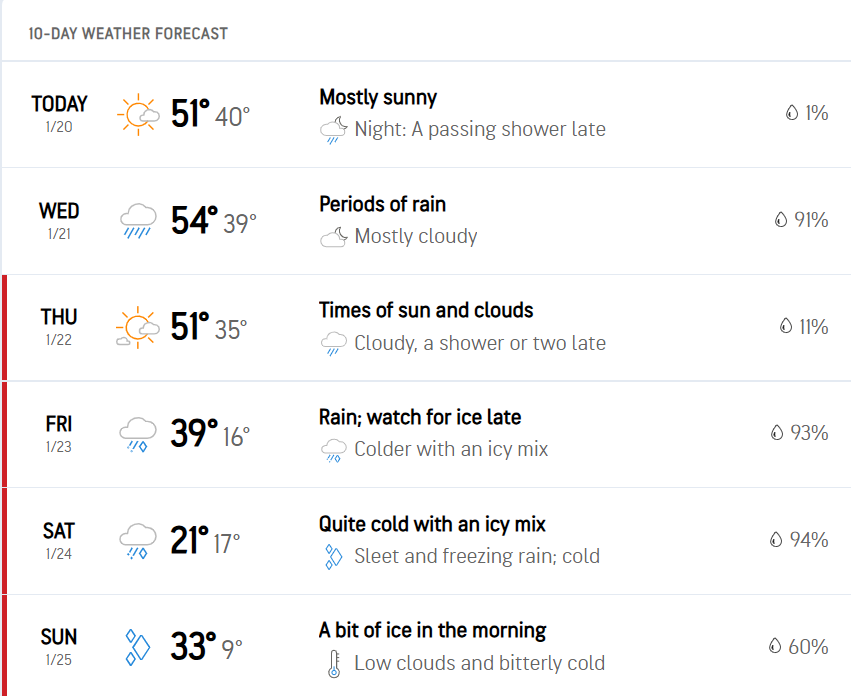The image size is (851, 696).
Task: Click the sleet icon next to Saturday's description
Action: (333, 555)
